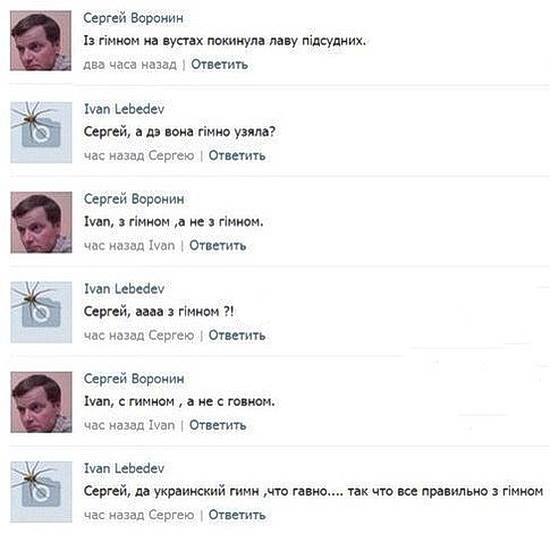Screen dimensions: 550x542
Task: Open spider avatar beside "аааа з гімном ?!" comment
Action: pos(41,312)
